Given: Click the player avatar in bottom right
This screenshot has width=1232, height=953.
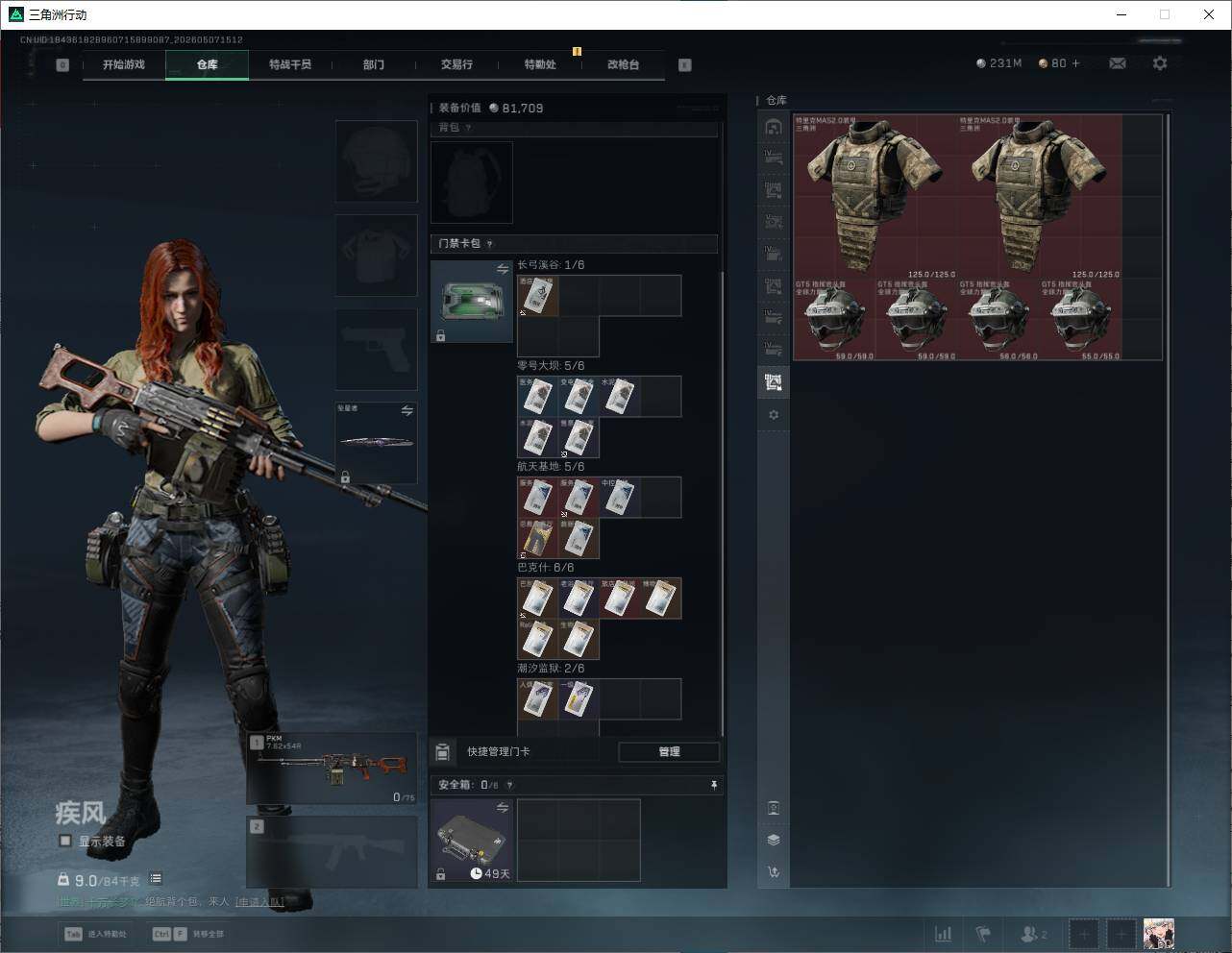Looking at the screenshot, I should (x=1158, y=934).
